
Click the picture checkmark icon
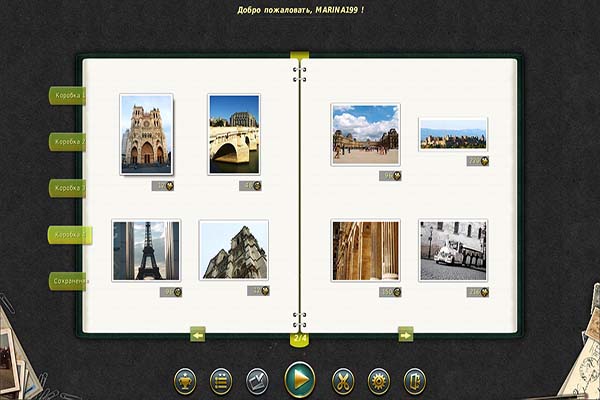point(257,381)
